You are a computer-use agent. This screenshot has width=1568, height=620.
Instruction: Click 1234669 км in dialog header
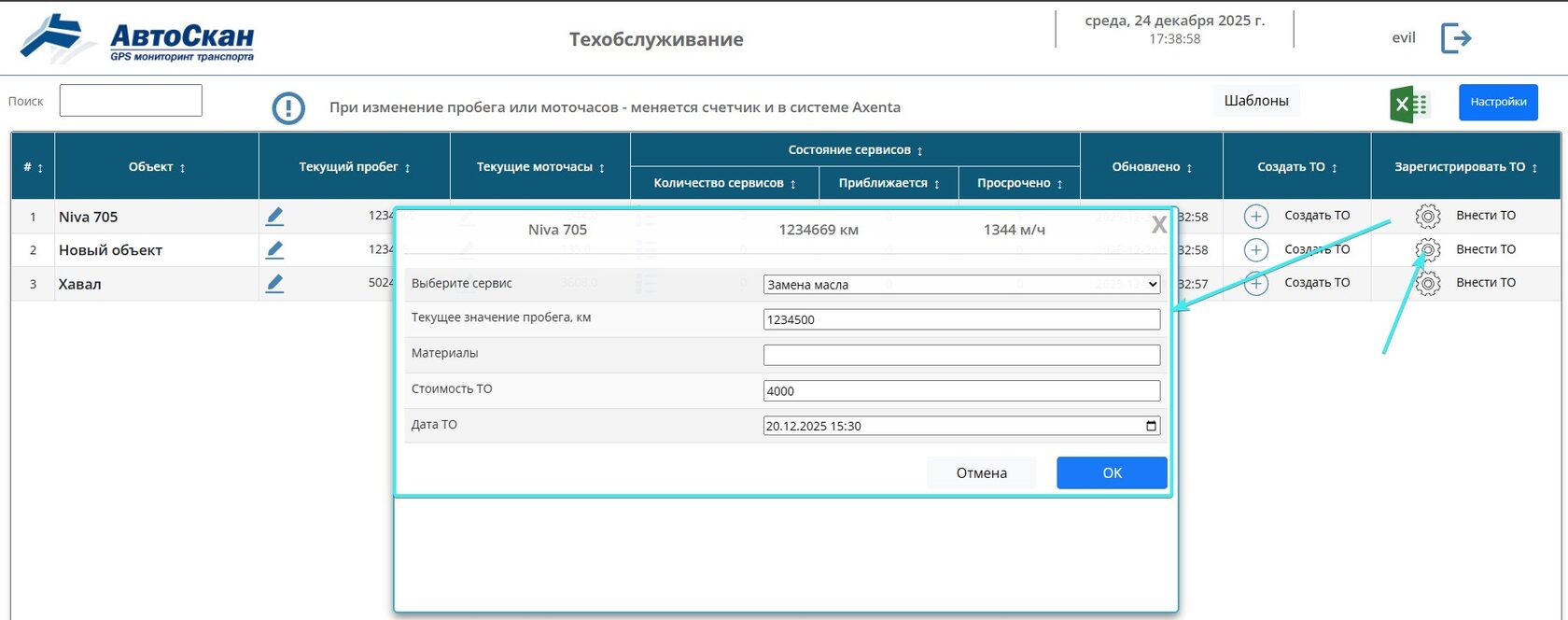click(819, 230)
